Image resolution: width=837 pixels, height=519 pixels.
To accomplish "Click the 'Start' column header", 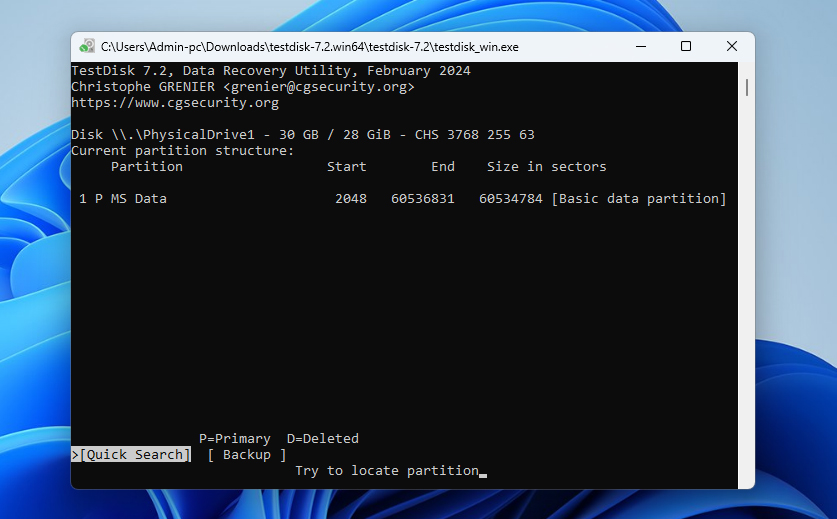I will coord(347,167).
